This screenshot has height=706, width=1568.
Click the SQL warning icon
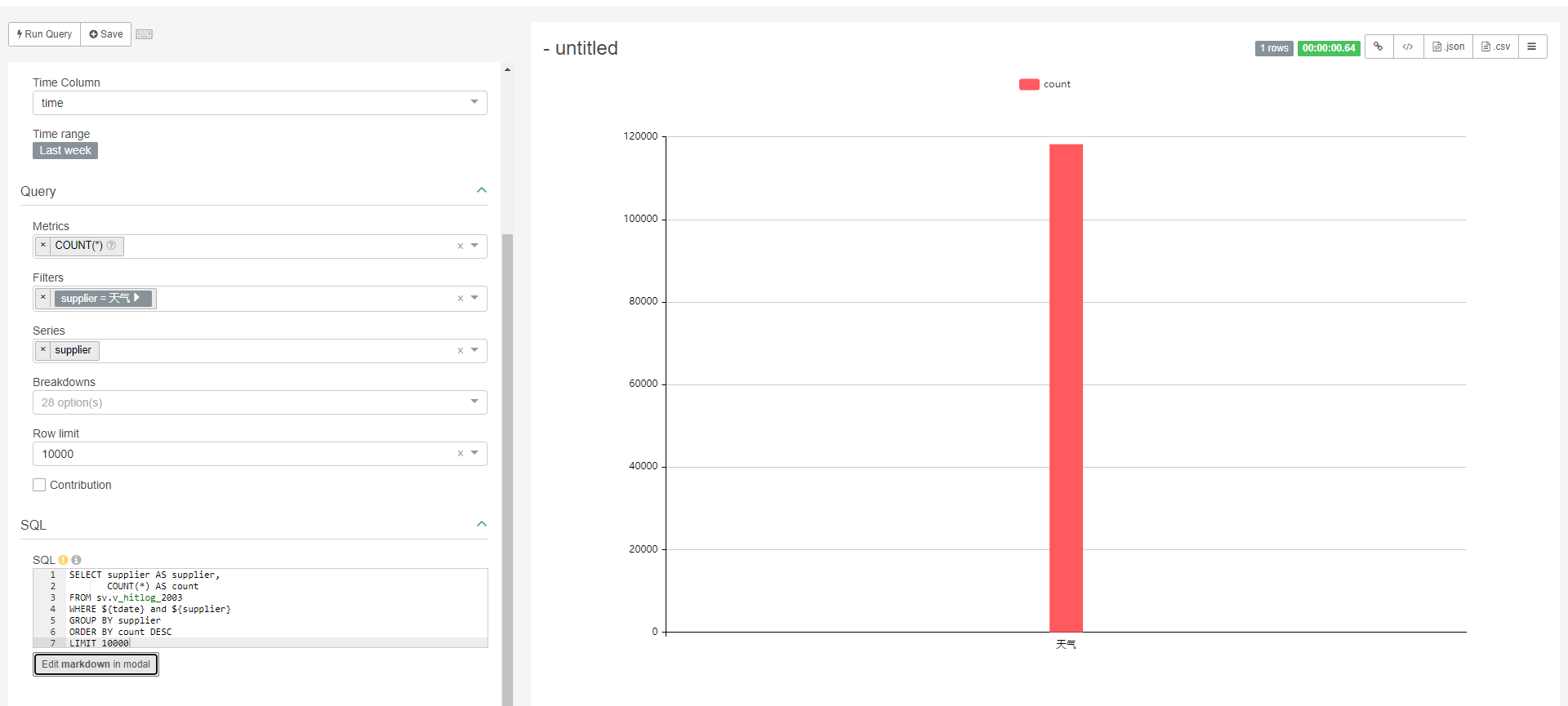(x=63, y=560)
